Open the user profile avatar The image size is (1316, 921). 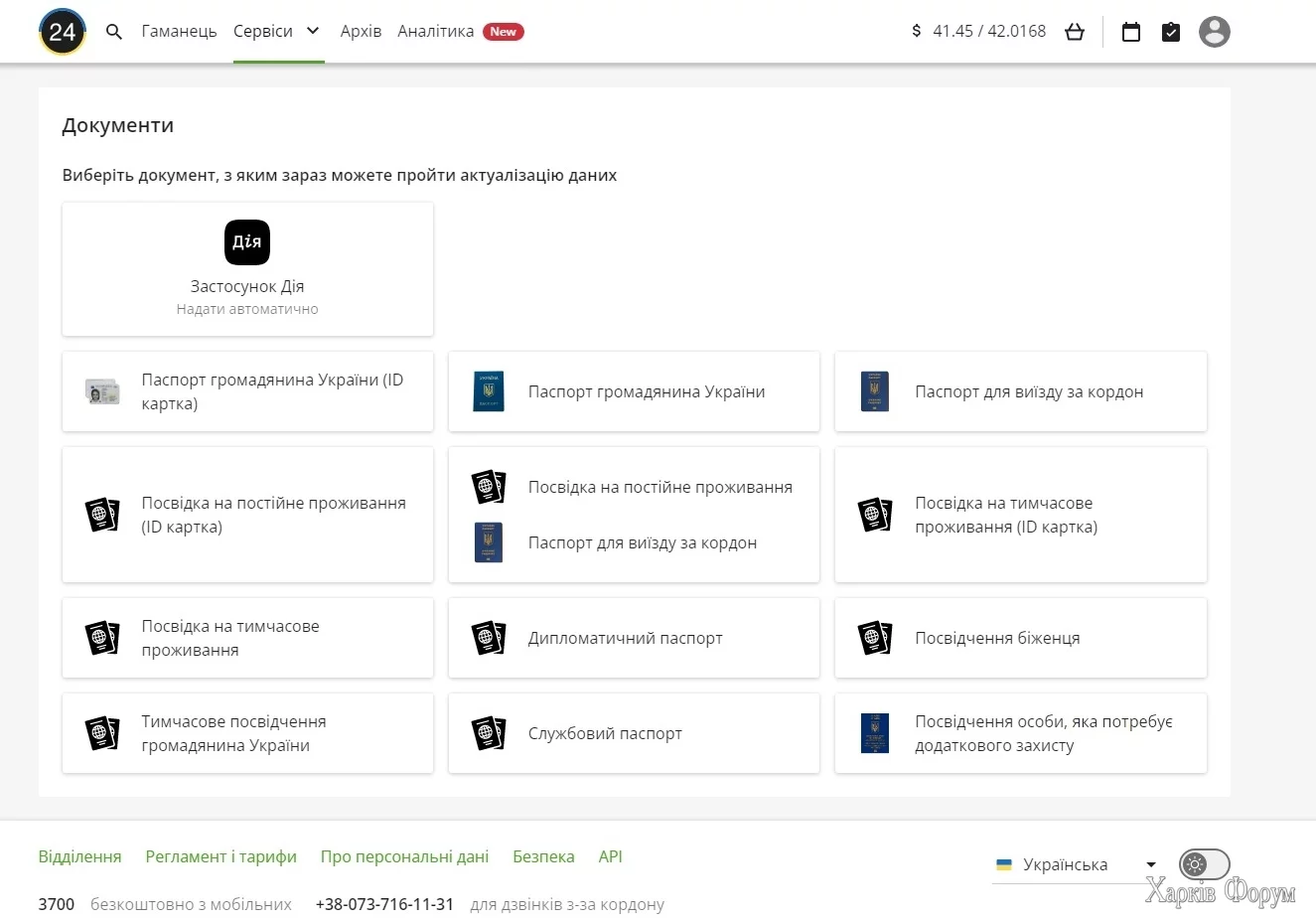pyautogui.click(x=1214, y=32)
